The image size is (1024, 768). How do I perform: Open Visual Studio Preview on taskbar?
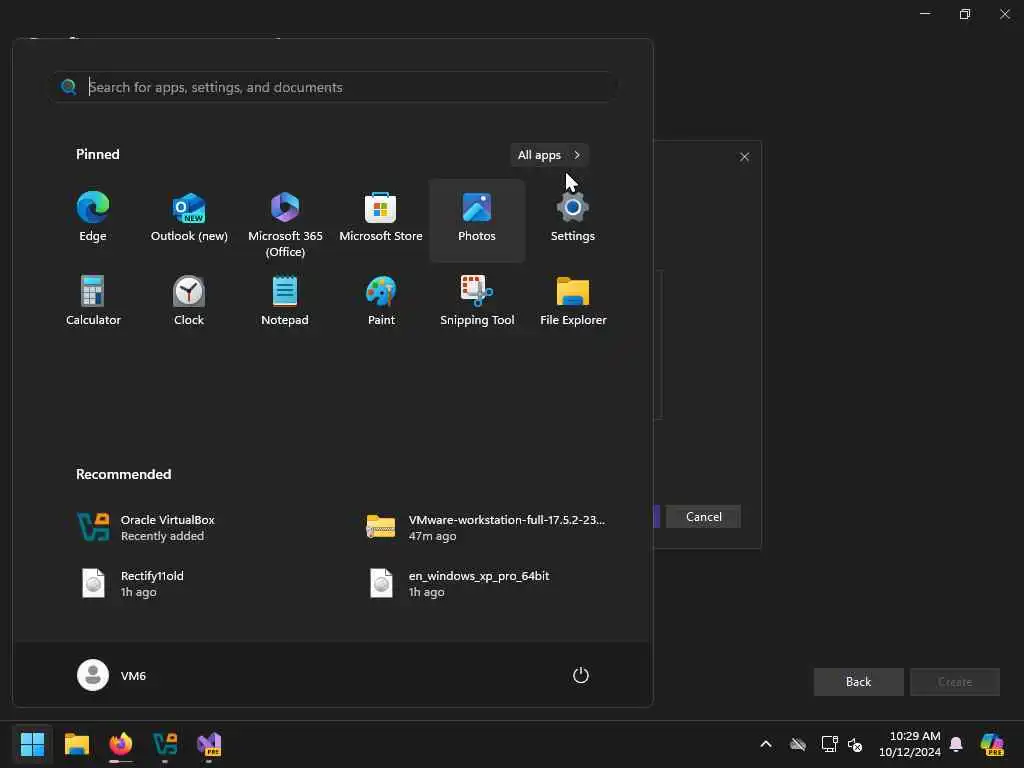tap(209, 744)
